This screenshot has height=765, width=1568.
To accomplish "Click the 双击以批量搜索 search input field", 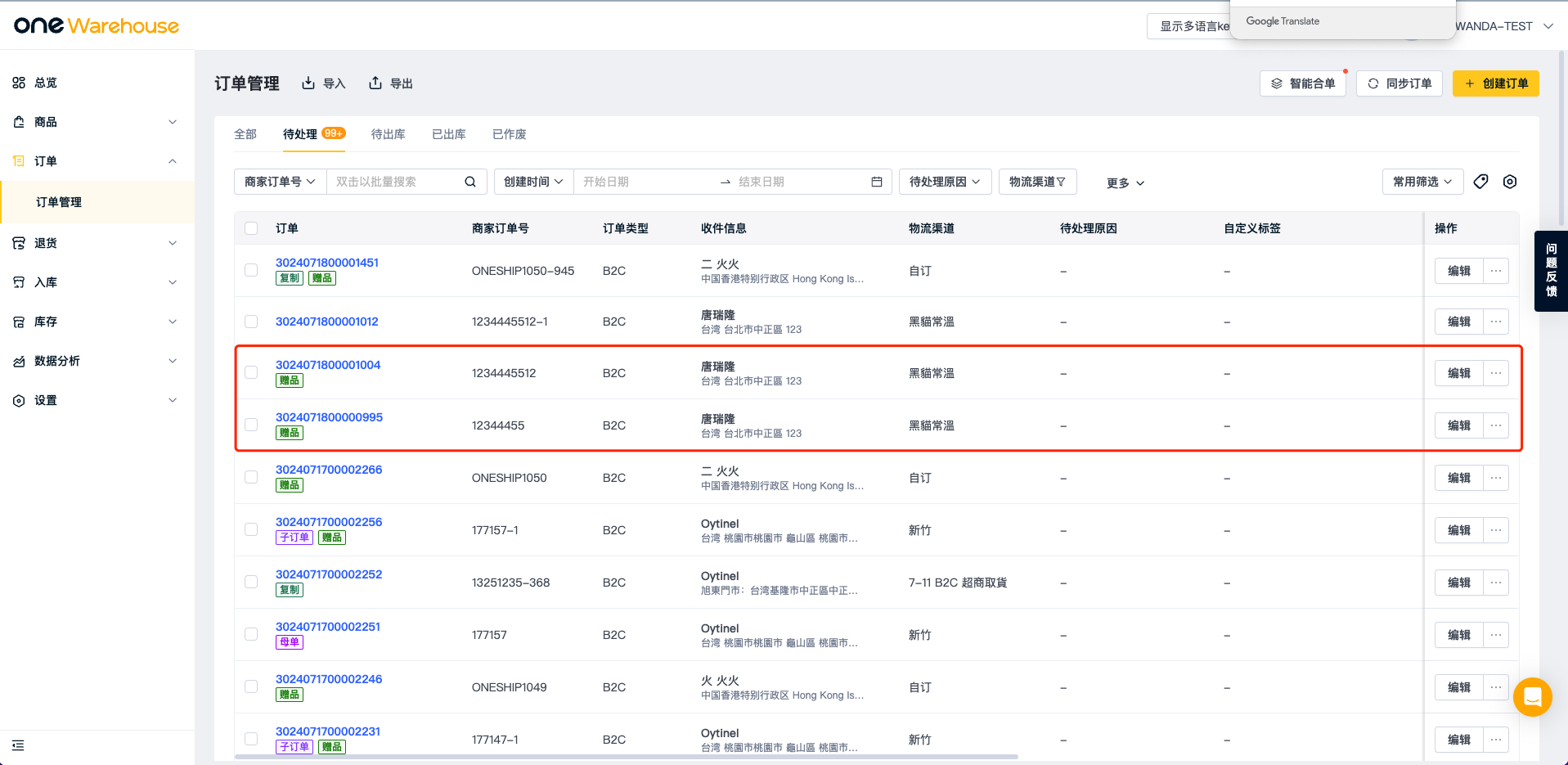I will 394,182.
